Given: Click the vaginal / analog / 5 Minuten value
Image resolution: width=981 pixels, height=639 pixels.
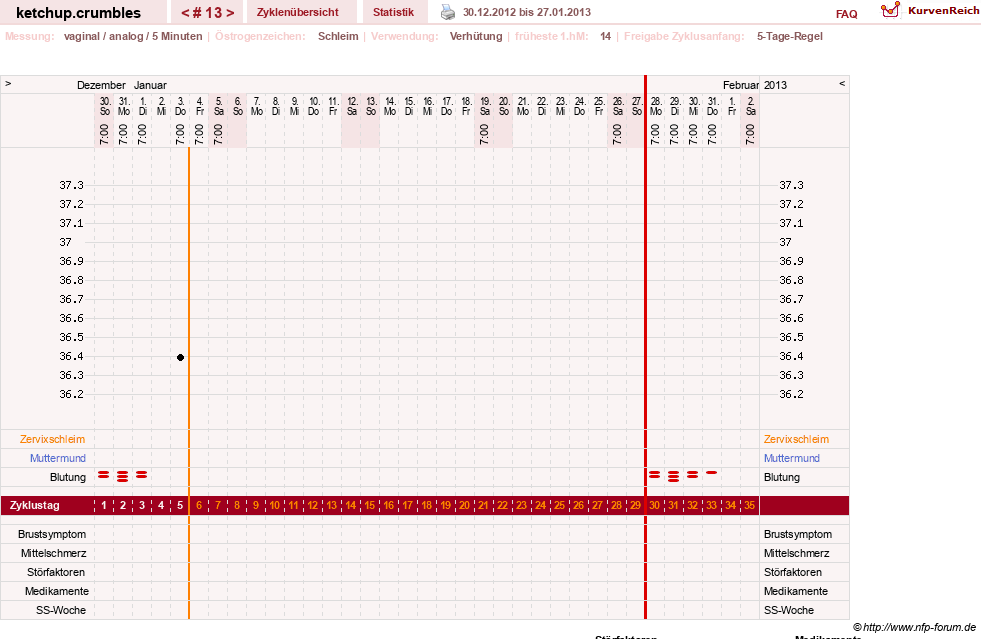Looking at the screenshot, I should [133, 36].
